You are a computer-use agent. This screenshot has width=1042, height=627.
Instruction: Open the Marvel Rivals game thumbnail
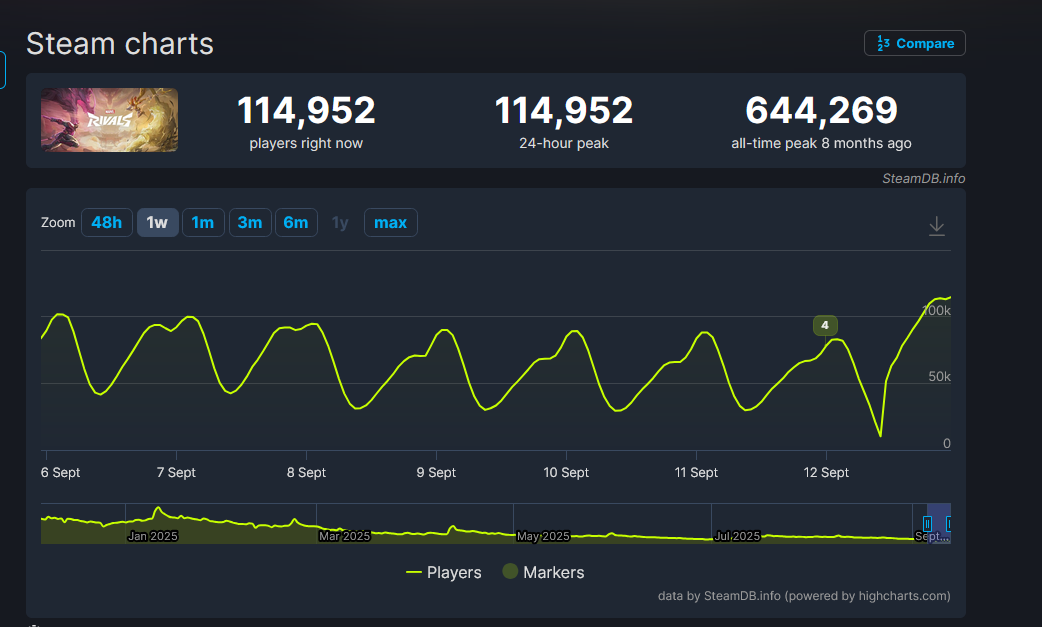tap(110, 120)
